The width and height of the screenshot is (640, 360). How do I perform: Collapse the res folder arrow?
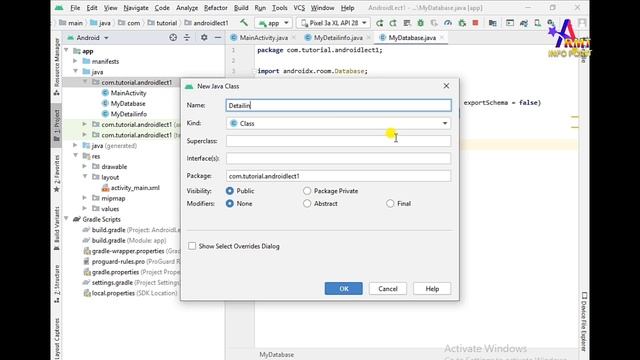pos(76,156)
